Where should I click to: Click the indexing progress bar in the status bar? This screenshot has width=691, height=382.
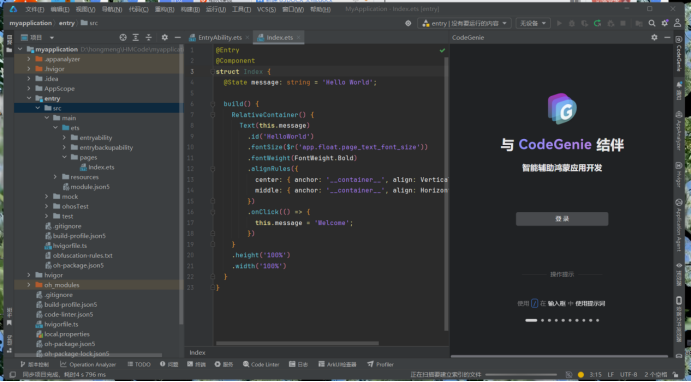pos(521,375)
